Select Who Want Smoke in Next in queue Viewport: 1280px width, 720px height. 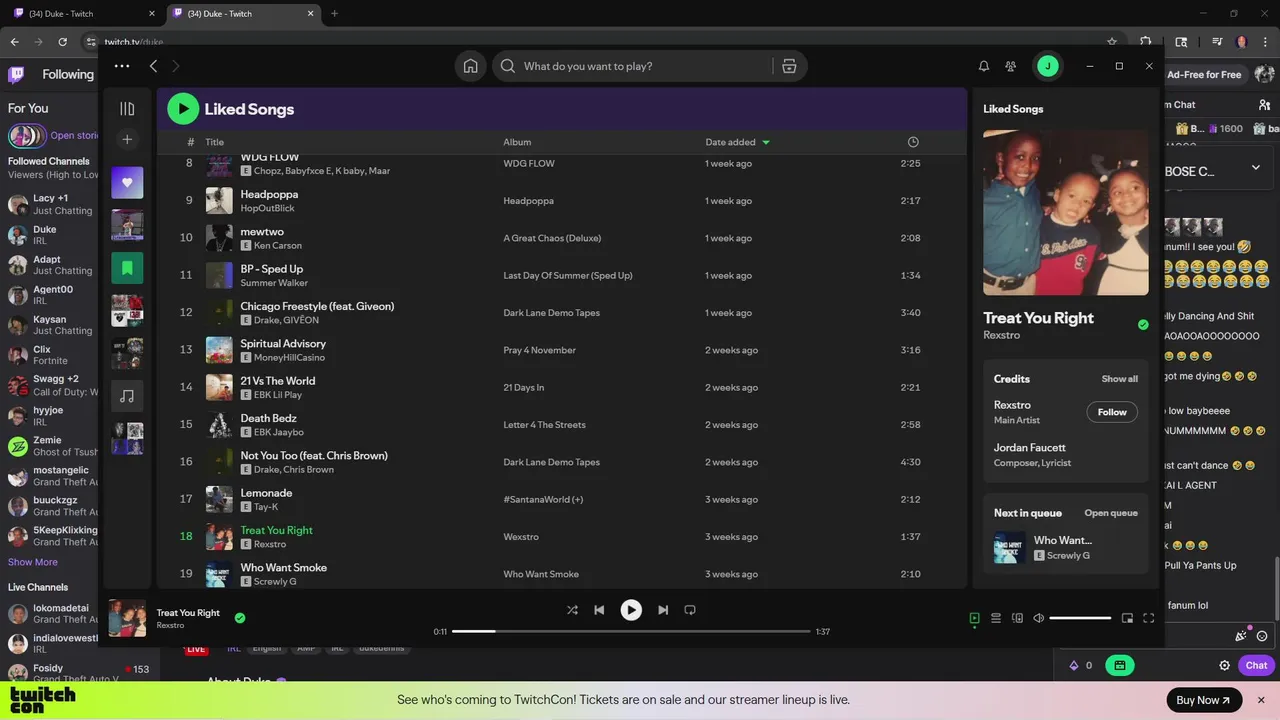1066,547
